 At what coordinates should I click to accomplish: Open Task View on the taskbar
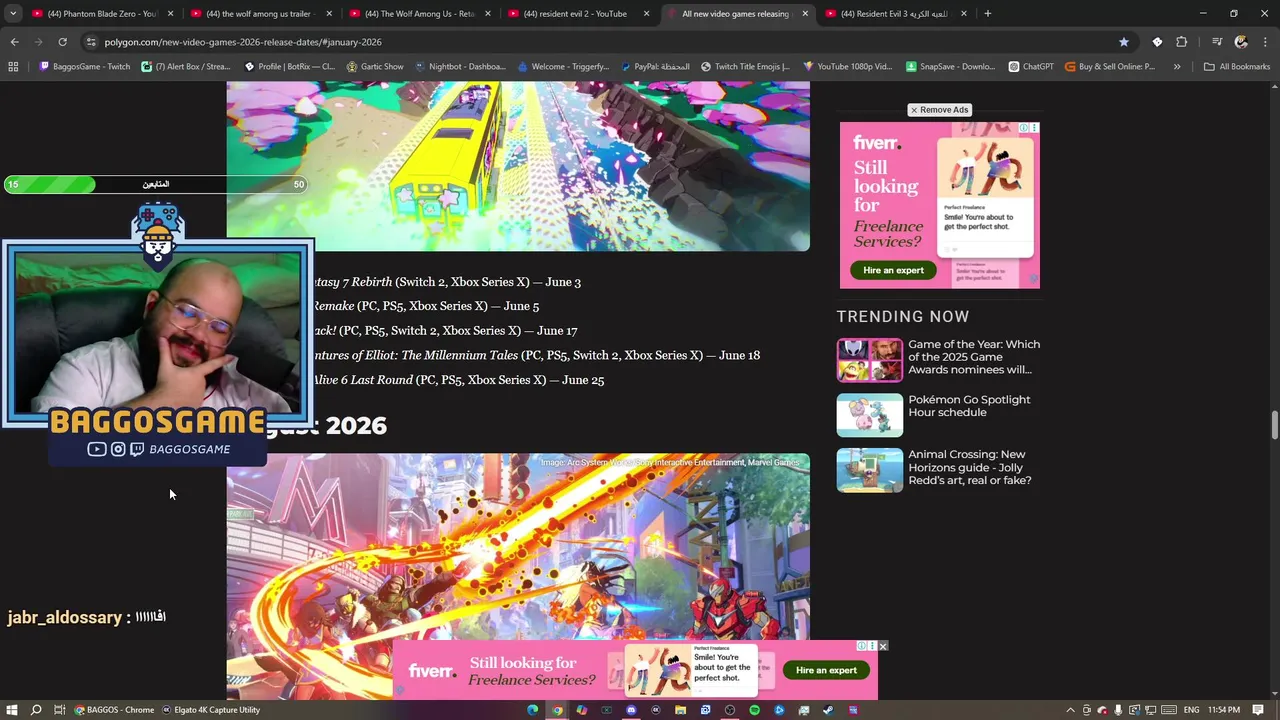click(59, 710)
